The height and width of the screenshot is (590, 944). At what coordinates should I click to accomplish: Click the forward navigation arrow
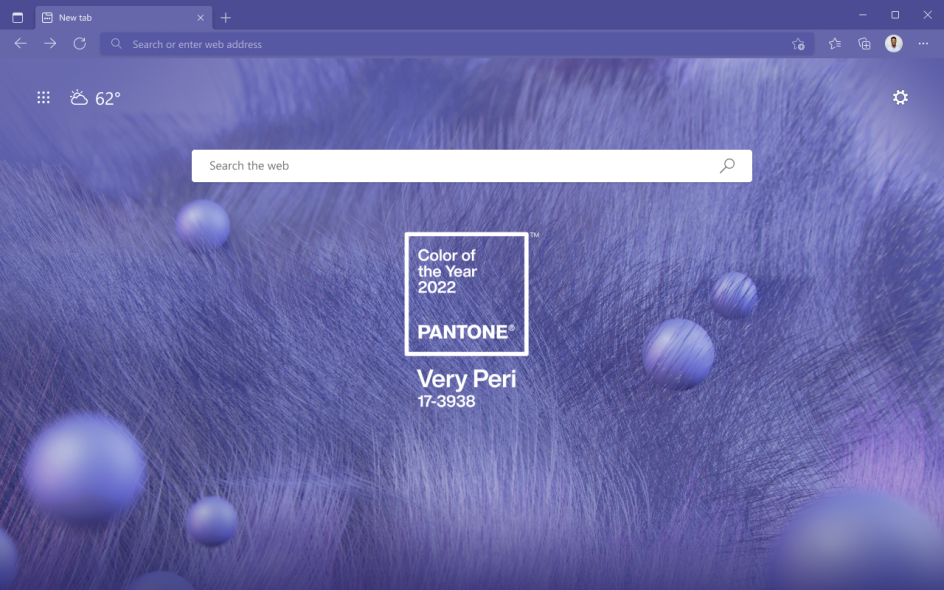[49, 44]
